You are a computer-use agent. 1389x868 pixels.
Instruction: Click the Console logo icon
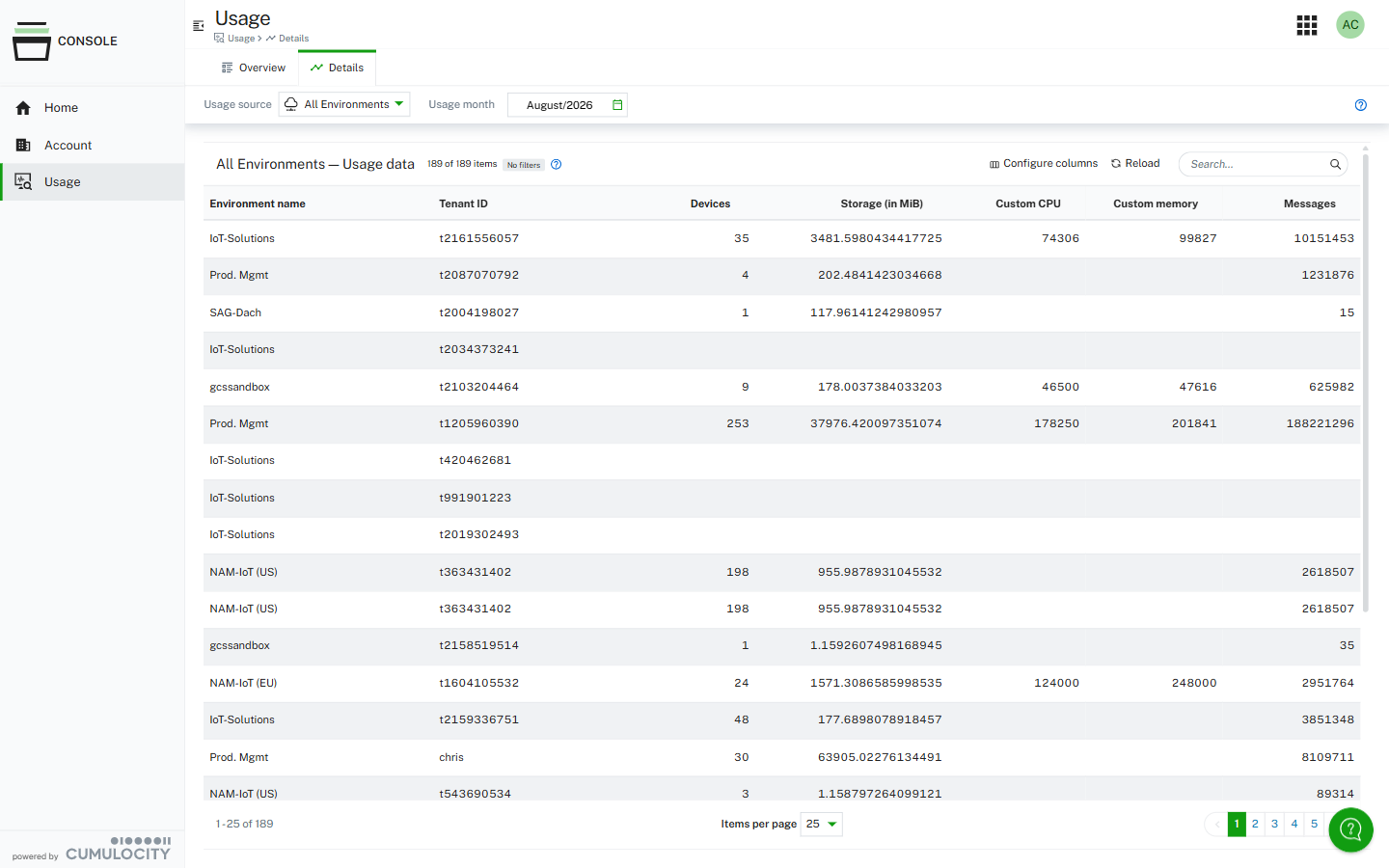[32, 41]
